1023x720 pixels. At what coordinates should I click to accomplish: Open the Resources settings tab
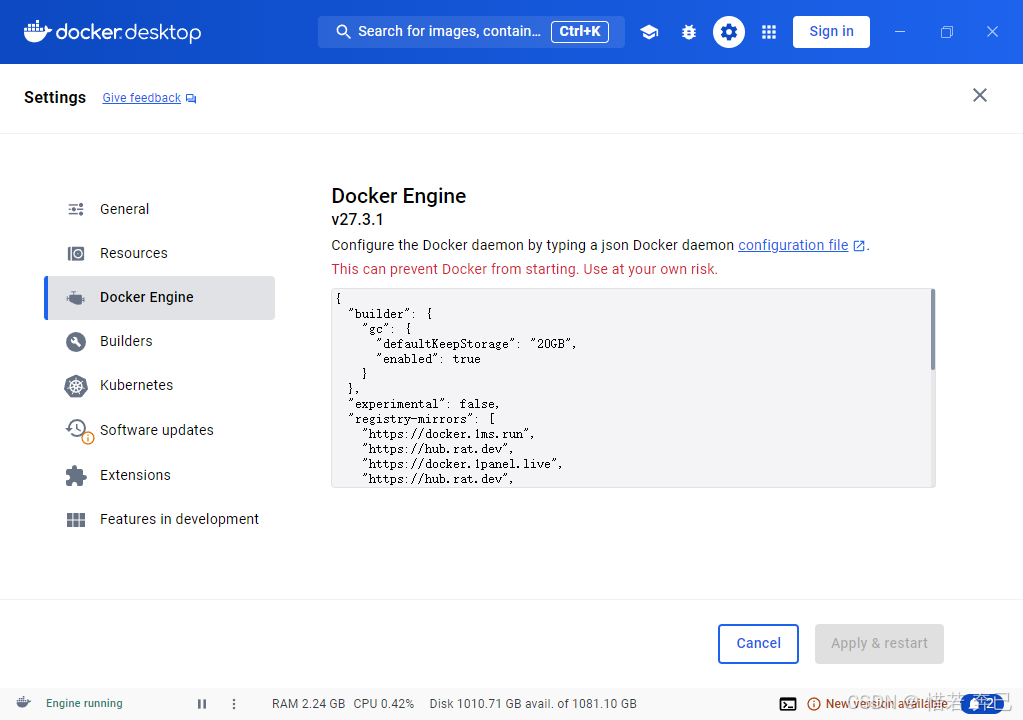pos(160,253)
